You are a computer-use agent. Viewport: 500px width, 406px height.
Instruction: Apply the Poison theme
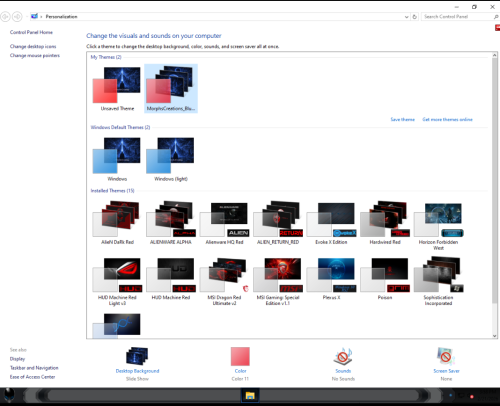(385, 279)
